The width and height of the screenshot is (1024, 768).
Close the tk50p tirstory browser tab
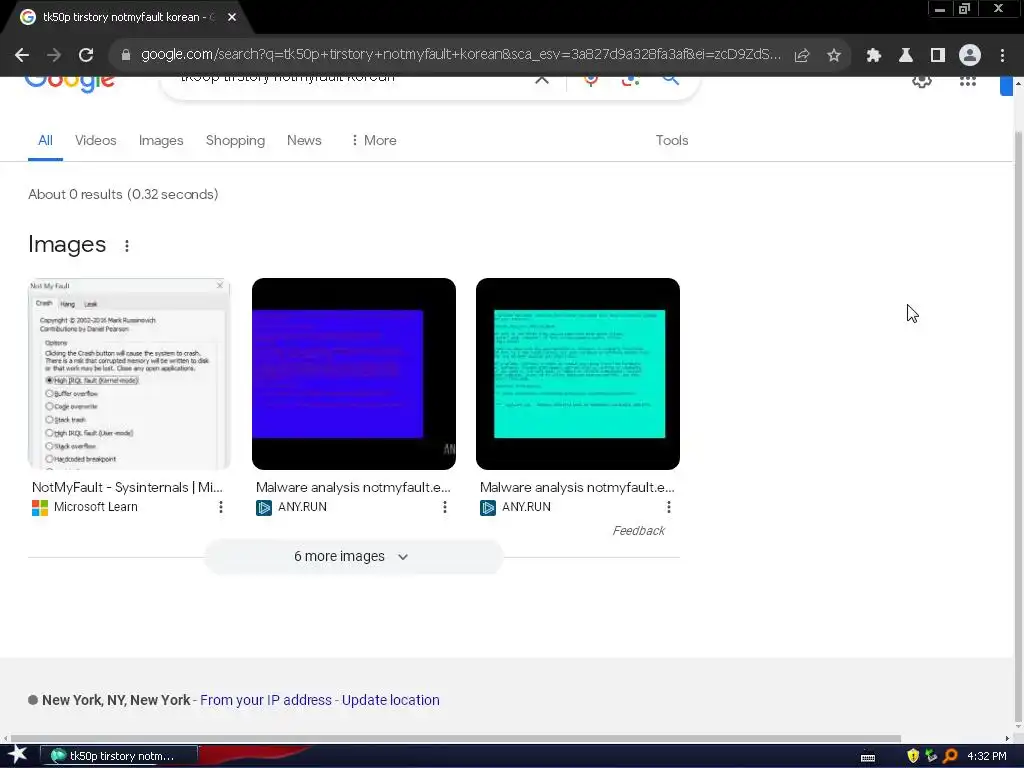click(x=232, y=17)
